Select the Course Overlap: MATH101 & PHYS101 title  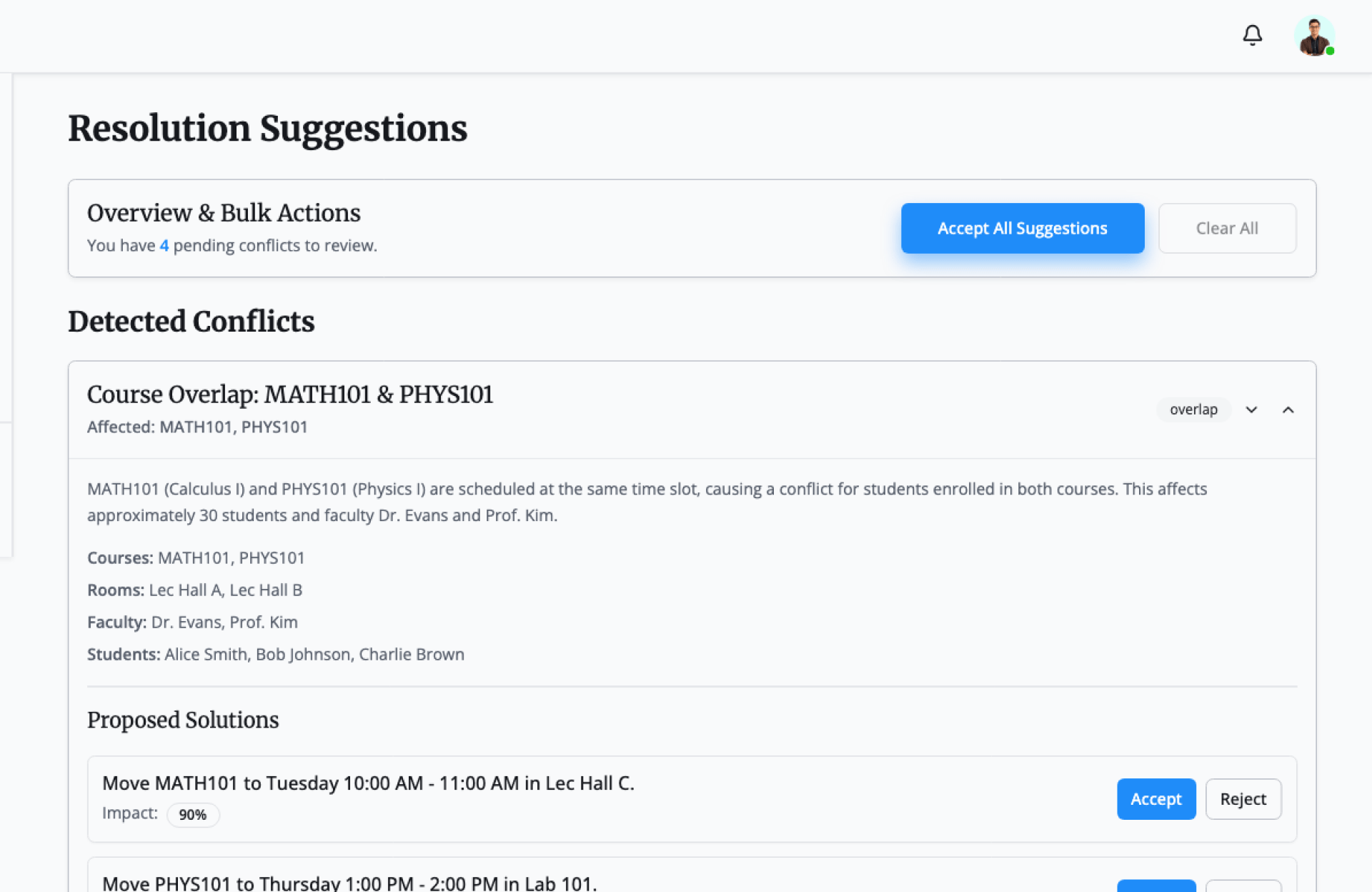coord(290,395)
